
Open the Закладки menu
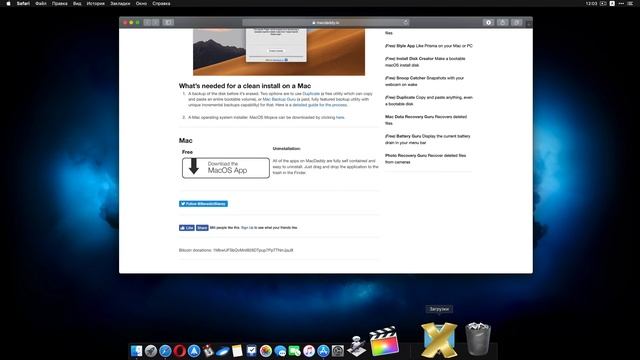point(120,3)
